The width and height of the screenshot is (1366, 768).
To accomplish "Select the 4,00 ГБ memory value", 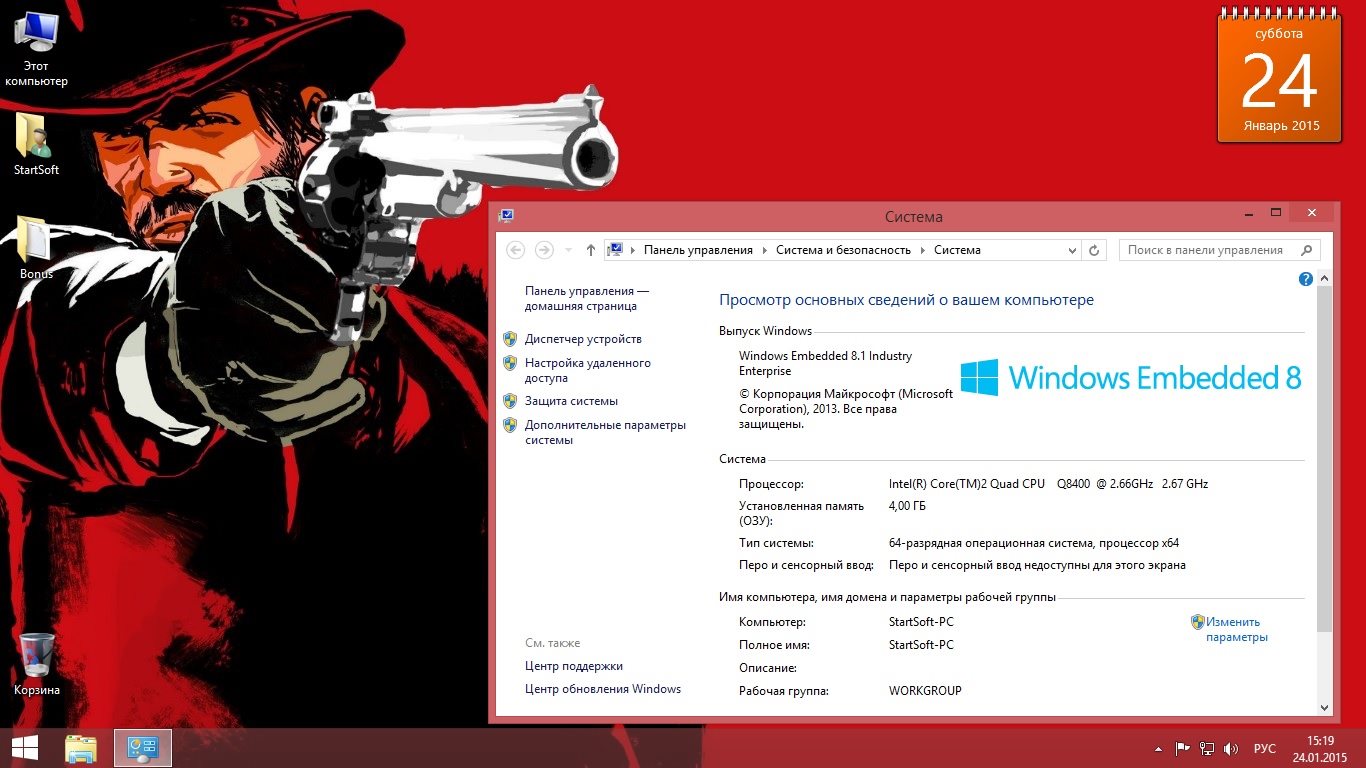I will pos(907,506).
